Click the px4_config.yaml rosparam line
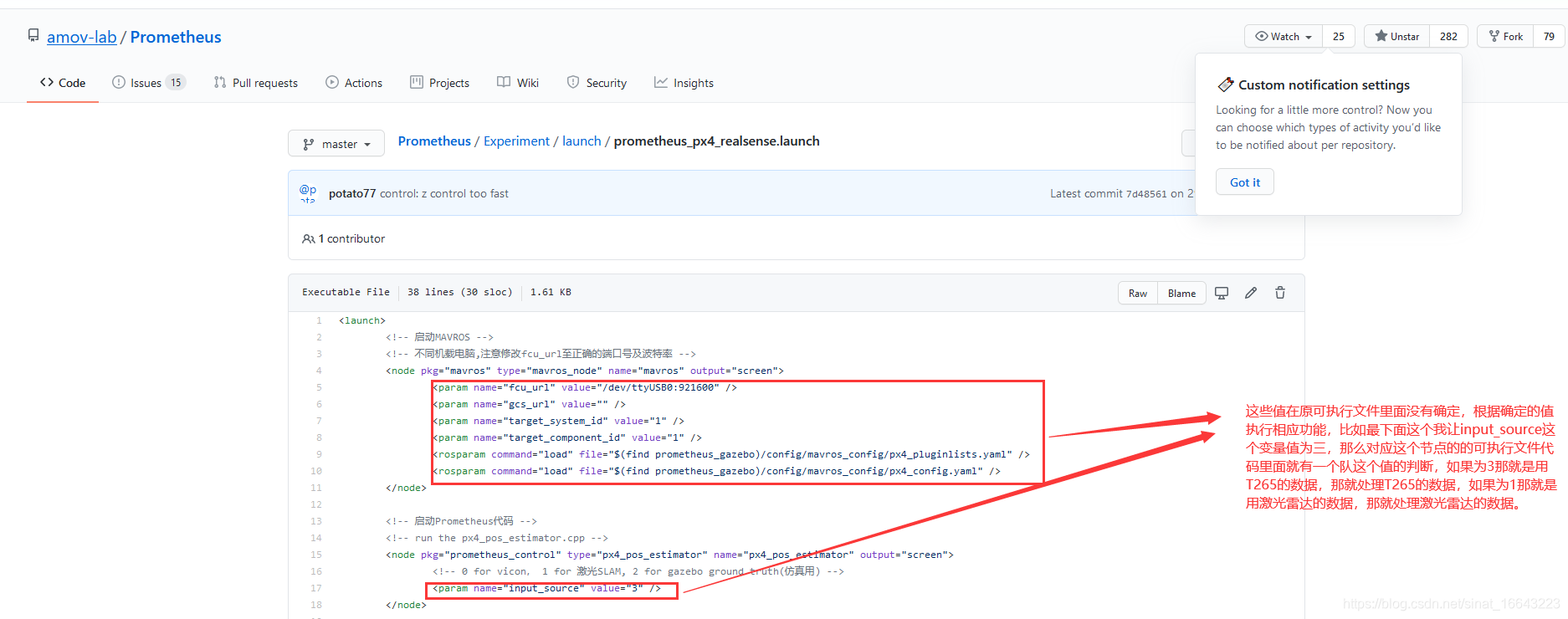The image size is (1568, 619). [x=716, y=471]
